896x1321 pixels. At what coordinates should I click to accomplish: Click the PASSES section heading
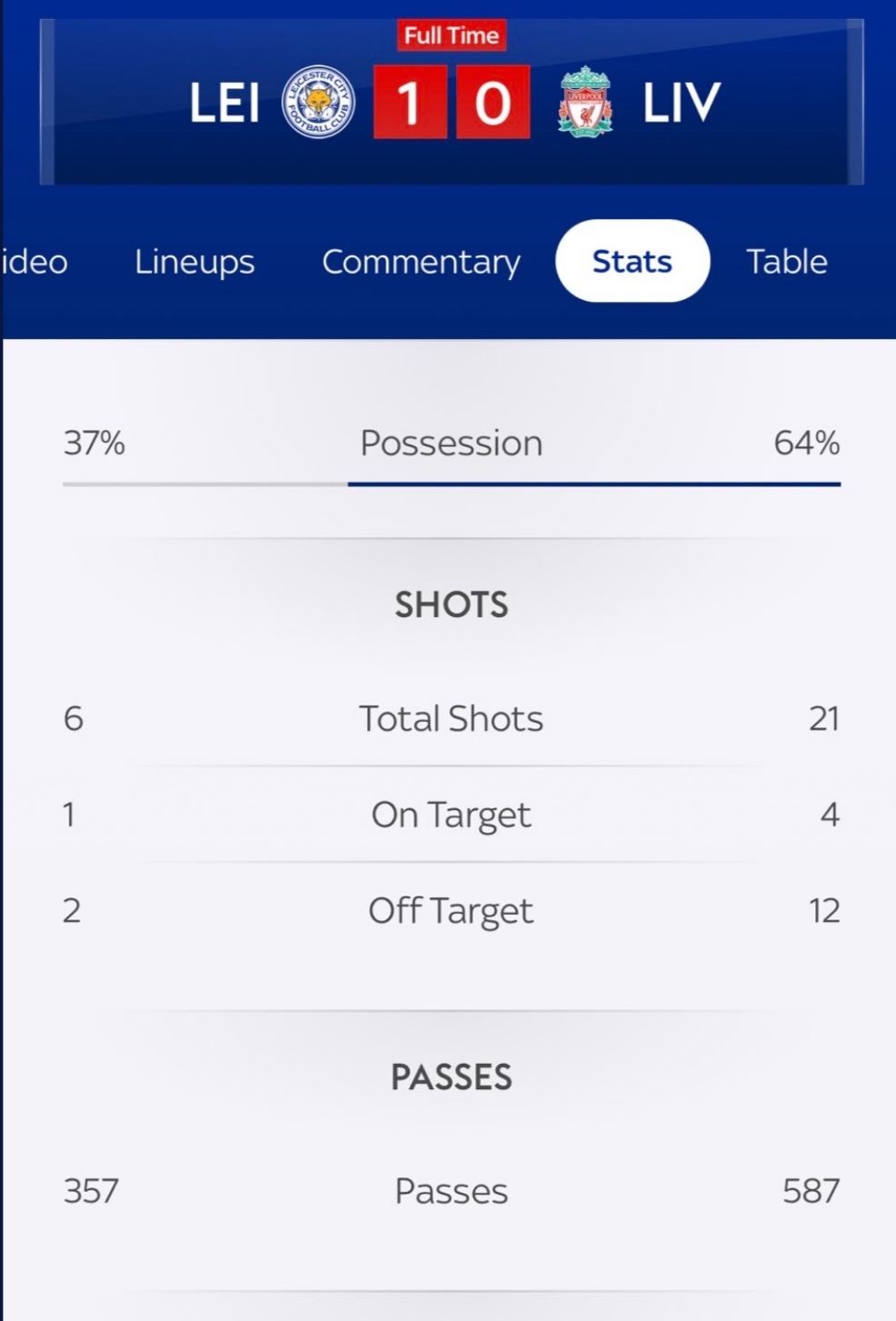(x=452, y=1077)
